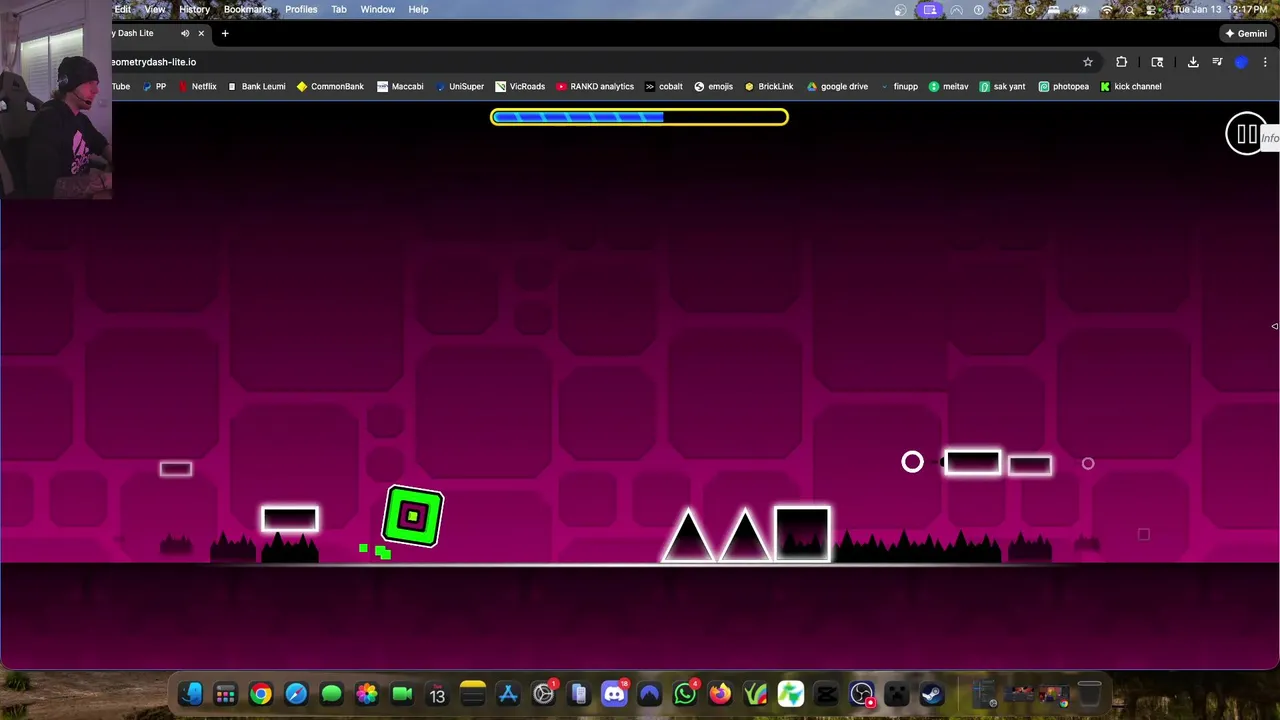Open the meitav bookmark

(948, 86)
